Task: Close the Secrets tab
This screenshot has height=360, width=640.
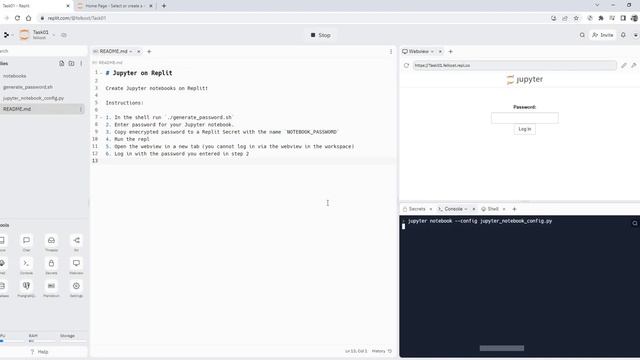Action: (x=431, y=209)
